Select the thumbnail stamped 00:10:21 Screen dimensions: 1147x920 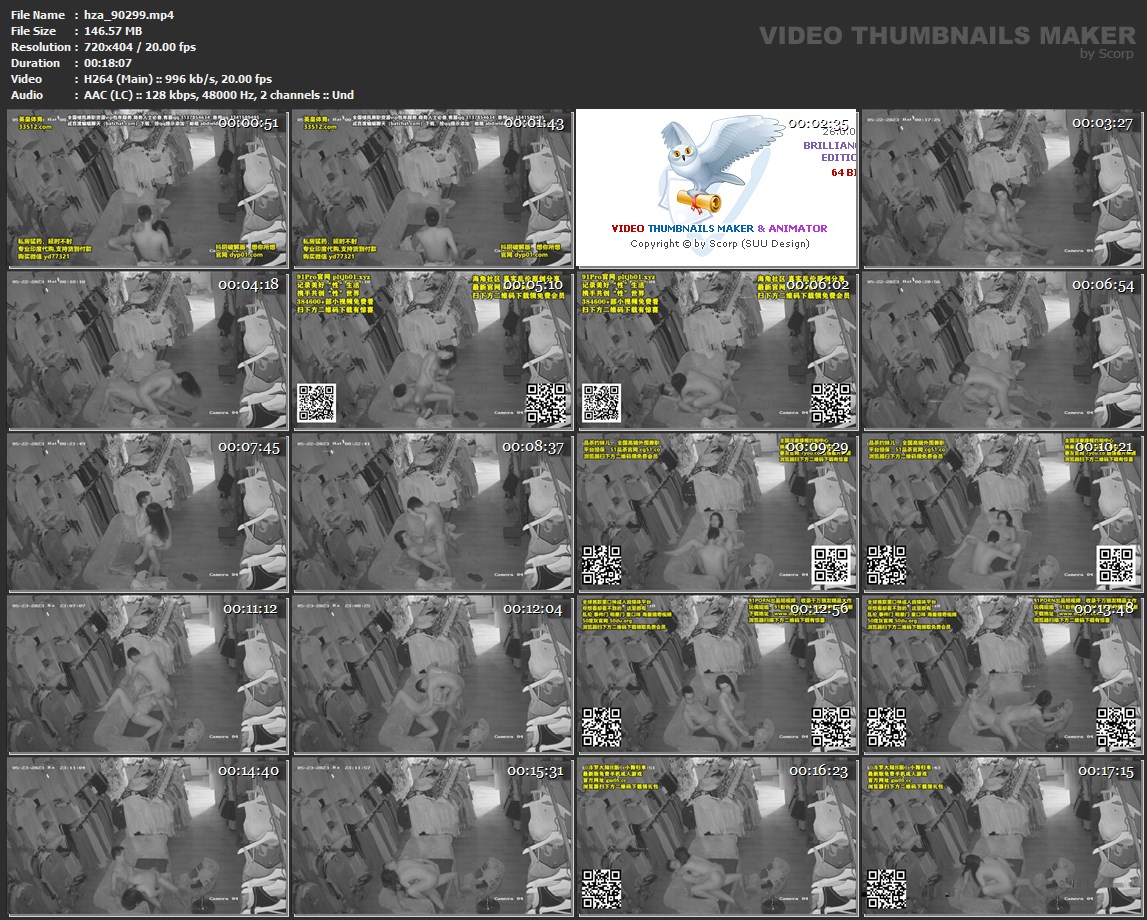(x=1001, y=513)
